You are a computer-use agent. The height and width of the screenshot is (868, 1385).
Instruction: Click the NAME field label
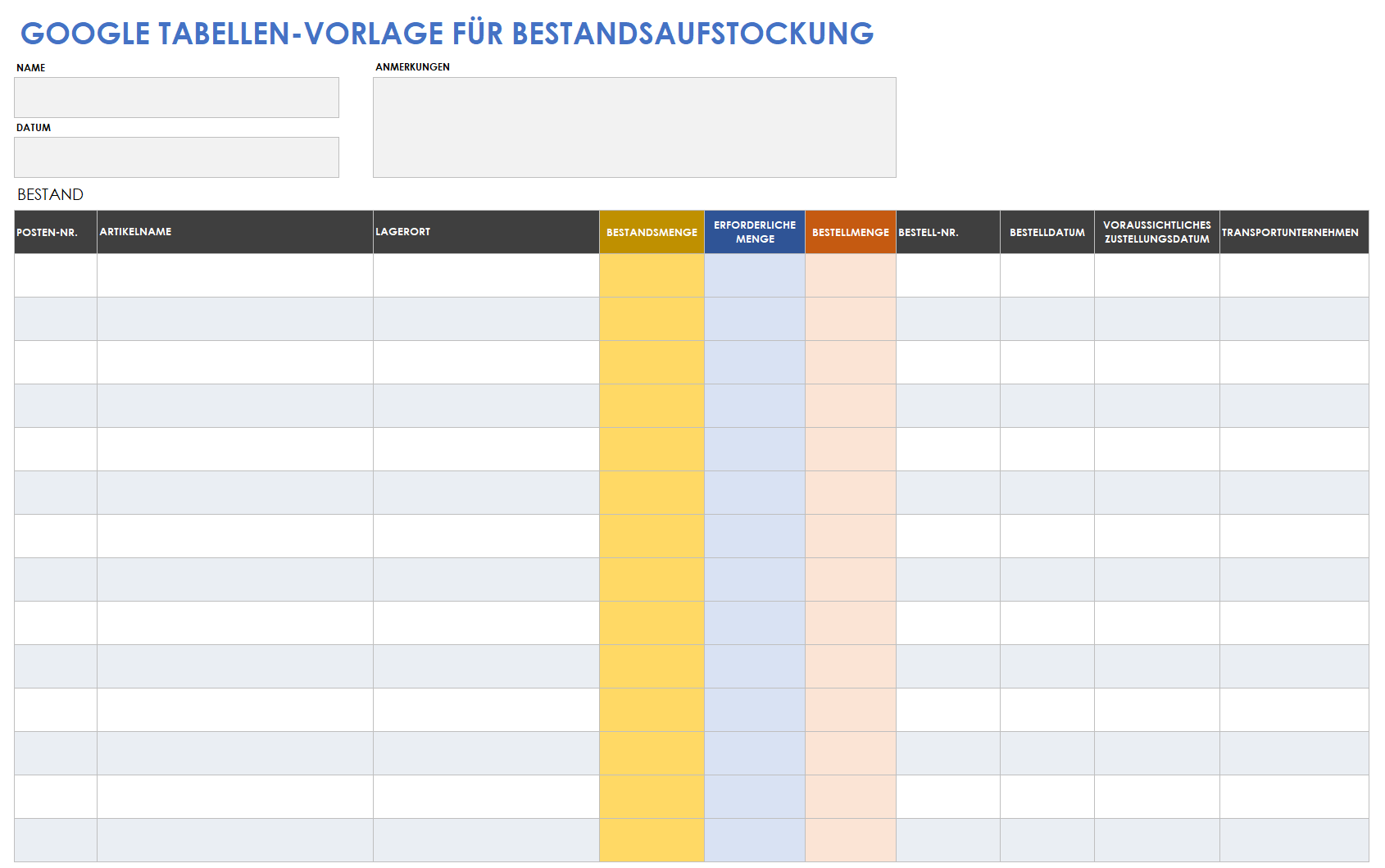coord(31,68)
